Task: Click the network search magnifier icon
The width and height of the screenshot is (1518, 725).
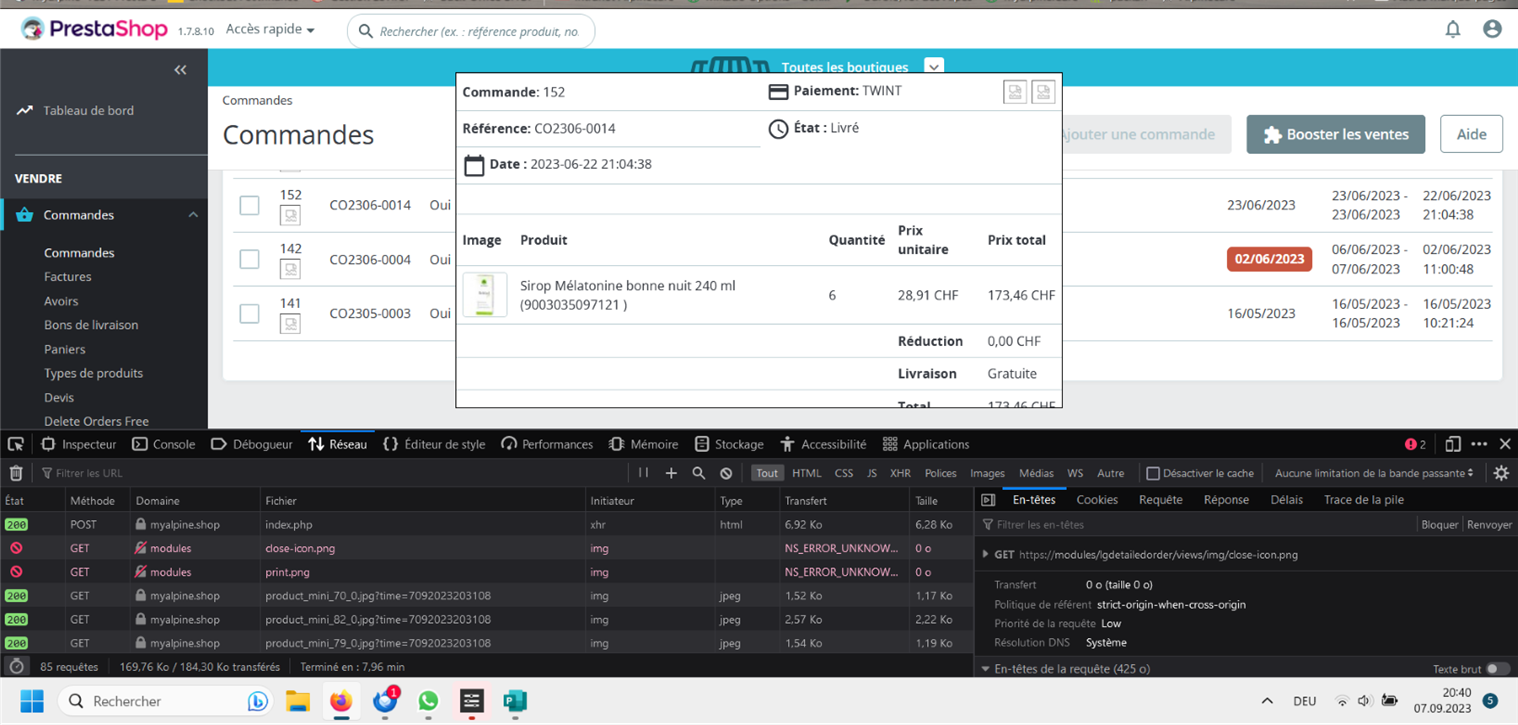Action: pyautogui.click(x=699, y=473)
